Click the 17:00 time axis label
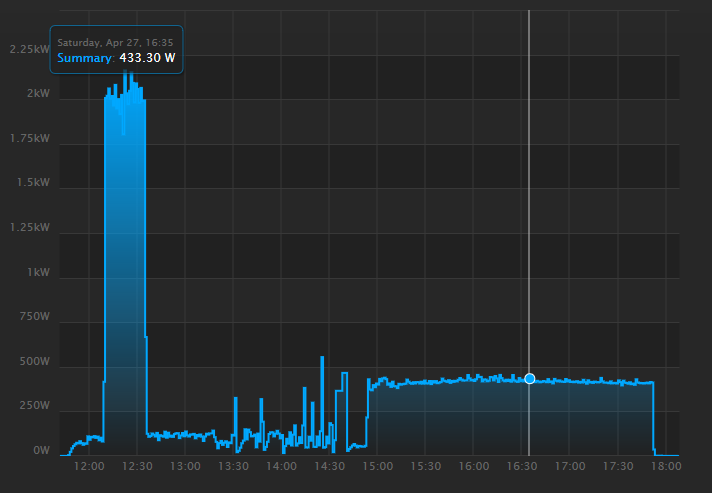Image resolution: width=712 pixels, height=493 pixels. [570, 467]
